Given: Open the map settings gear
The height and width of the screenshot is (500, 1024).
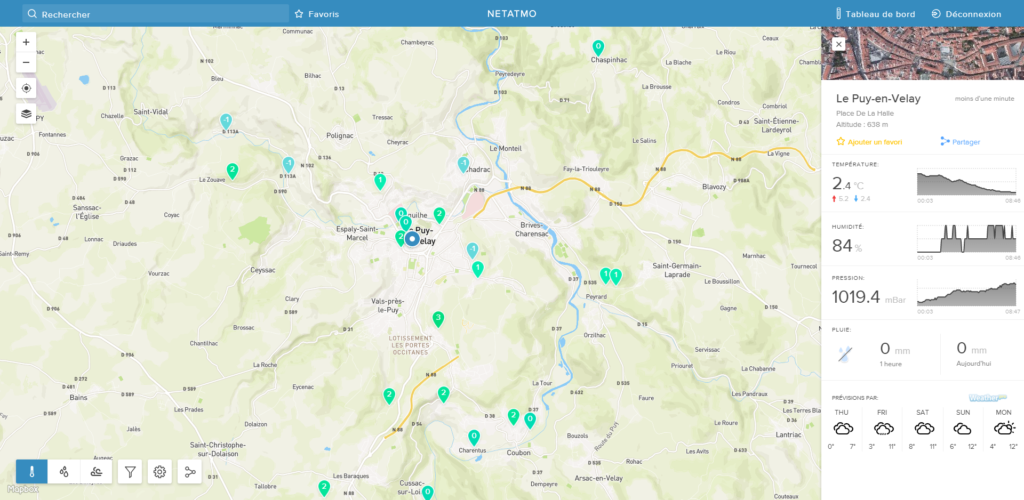Looking at the screenshot, I should (x=160, y=471).
